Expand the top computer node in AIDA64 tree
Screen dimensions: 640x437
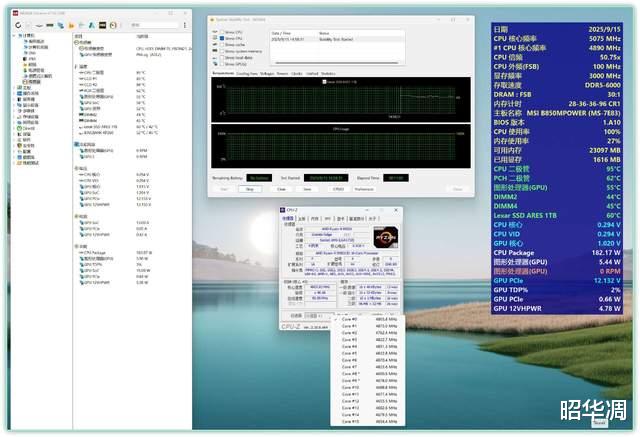pyautogui.click(x=12, y=35)
